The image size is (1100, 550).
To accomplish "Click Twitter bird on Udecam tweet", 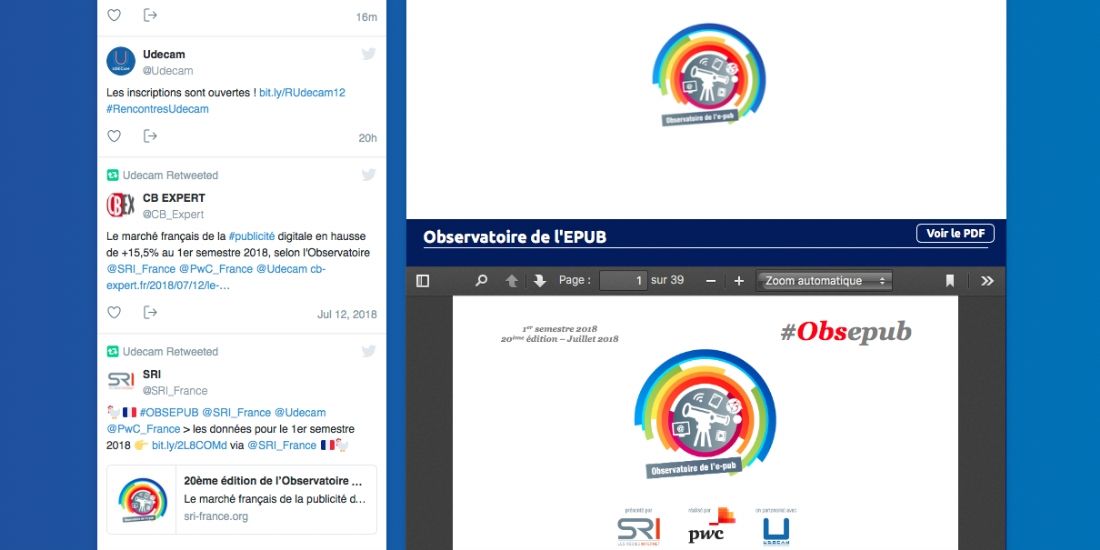I will click(x=368, y=53).
